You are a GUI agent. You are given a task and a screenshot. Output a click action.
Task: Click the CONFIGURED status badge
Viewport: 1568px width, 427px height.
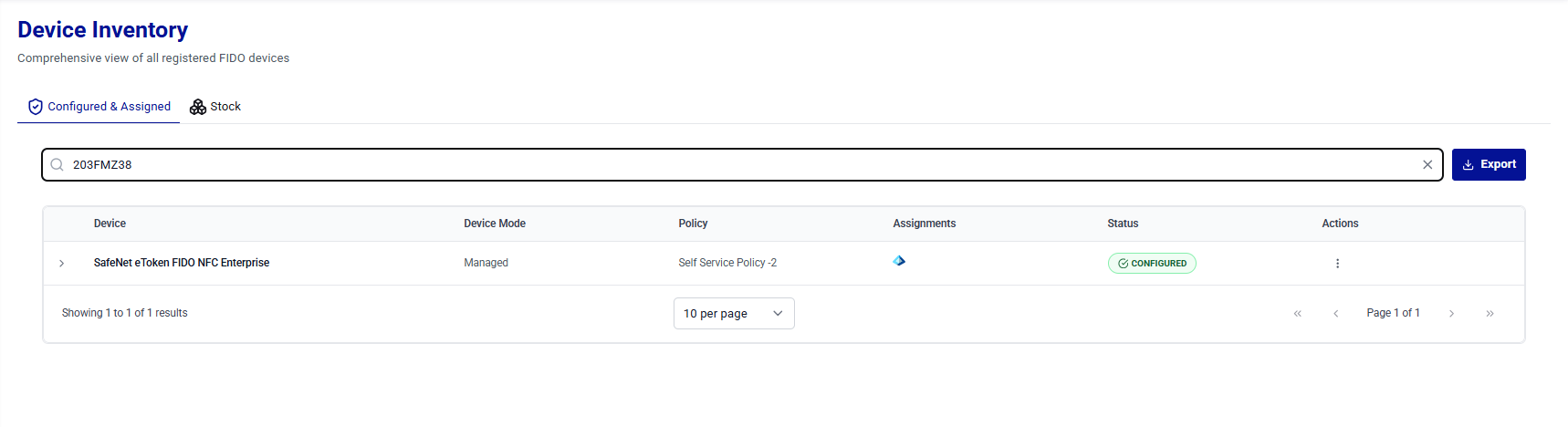pos(1152,263)
